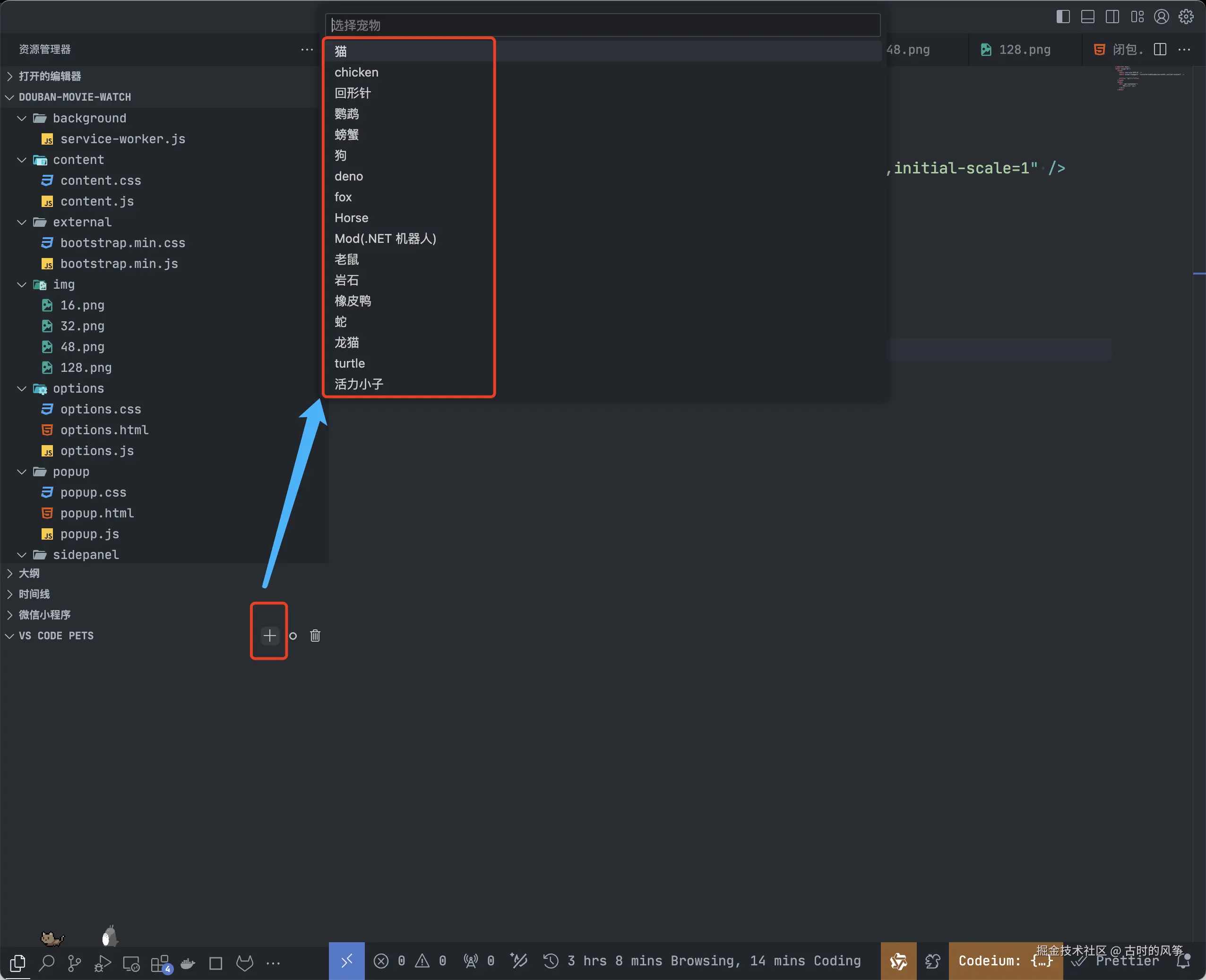1206x980 pixels.
Task: Open the Extensions icon with badge
Action: [x=160, y=963]
